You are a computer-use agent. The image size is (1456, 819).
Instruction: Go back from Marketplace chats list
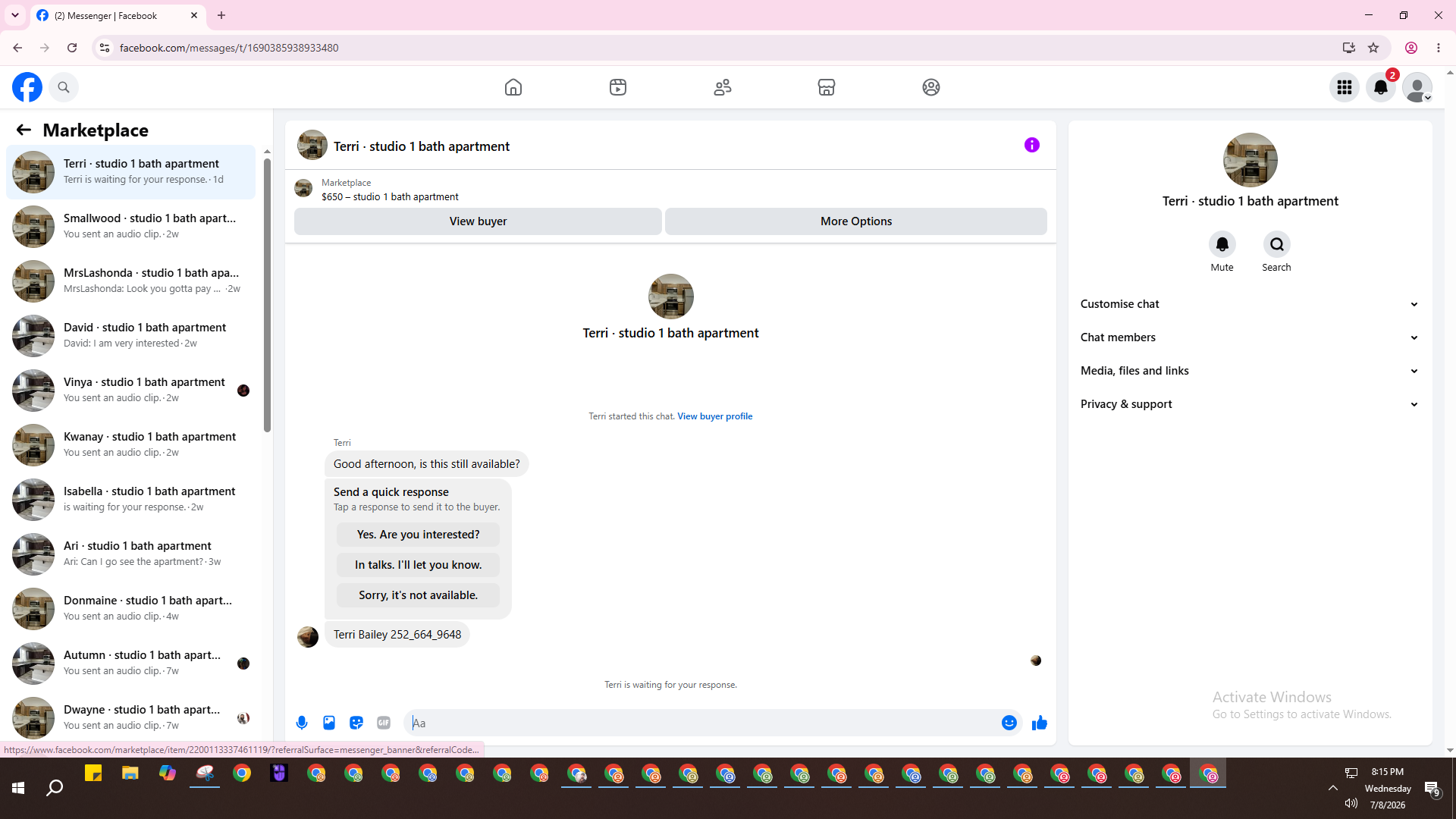coord(24,130)
